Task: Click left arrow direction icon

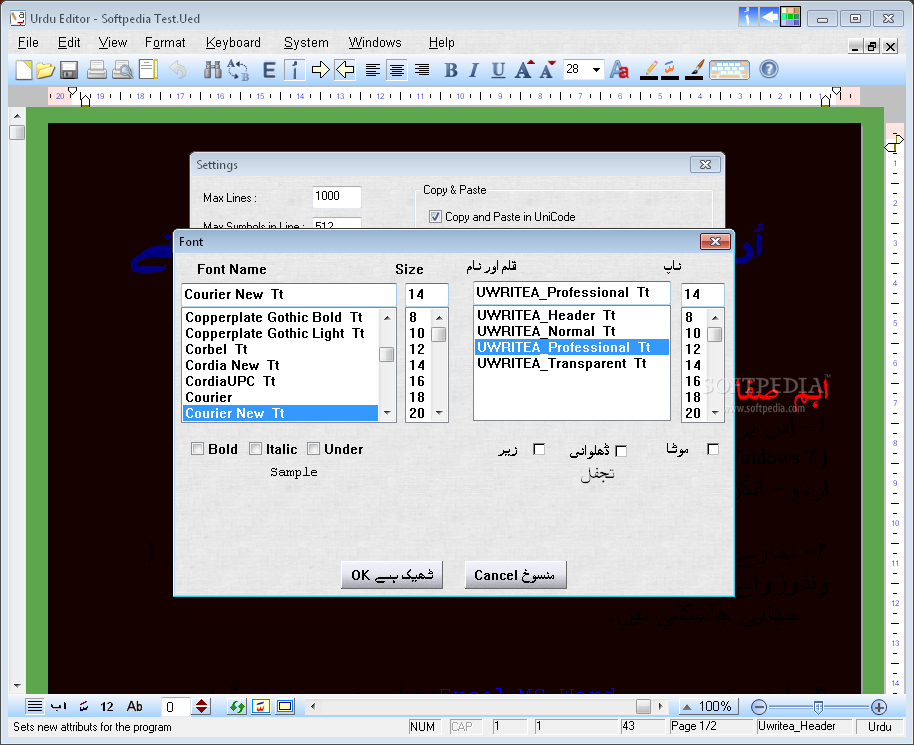Action: tap(345, 70)
